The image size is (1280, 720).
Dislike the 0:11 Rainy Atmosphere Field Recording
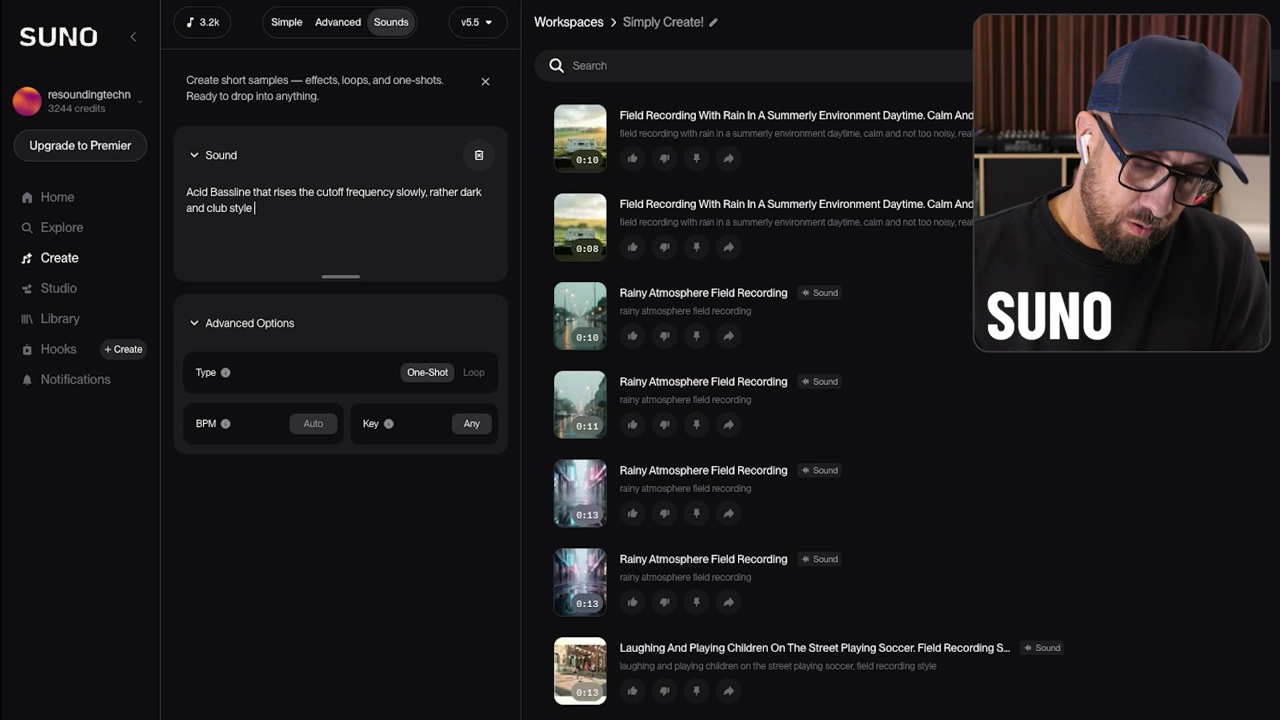(664, 425)
